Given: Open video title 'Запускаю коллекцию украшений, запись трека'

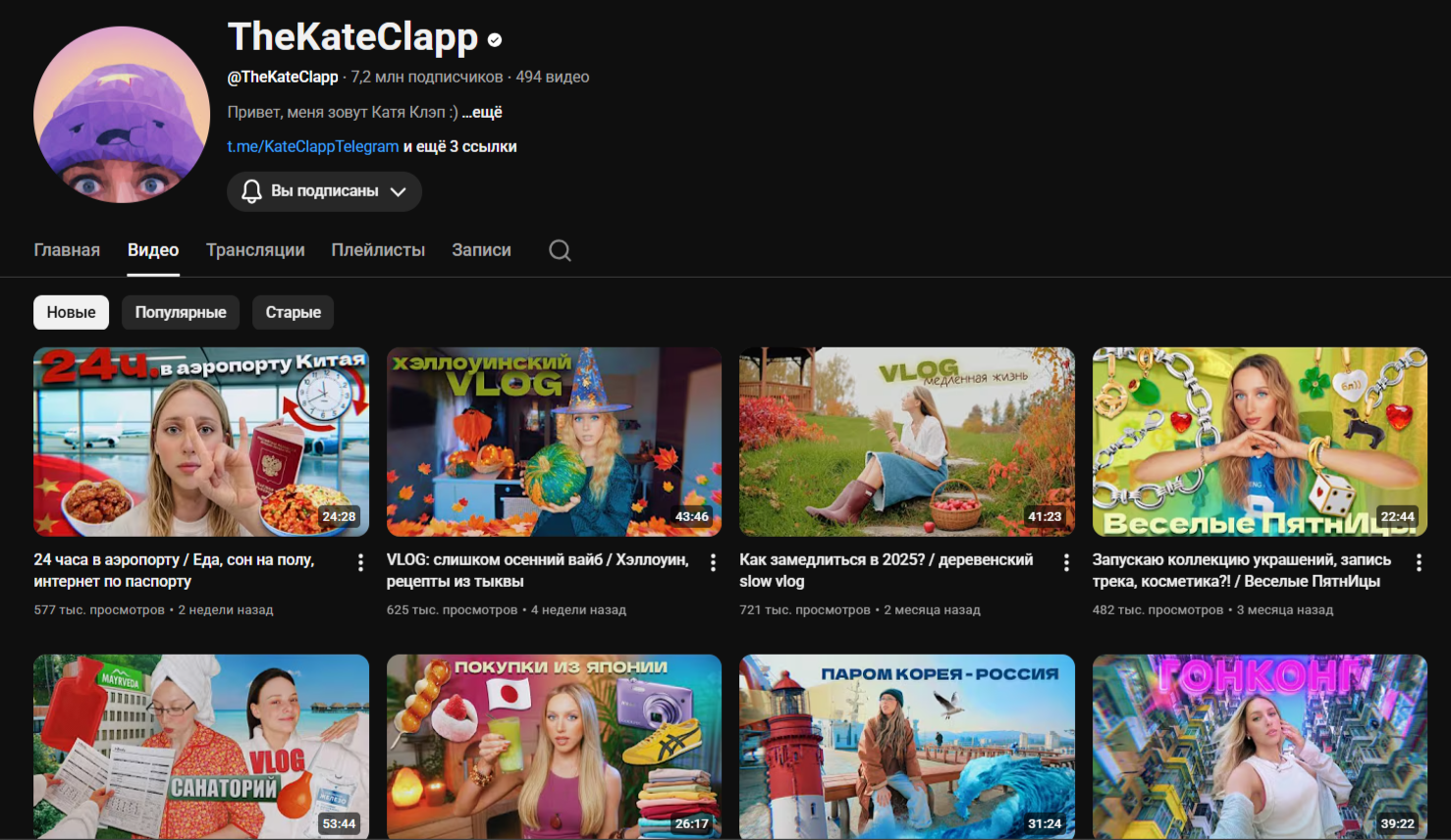Looking at the screenshot, I should click(x=1242, y=570).
